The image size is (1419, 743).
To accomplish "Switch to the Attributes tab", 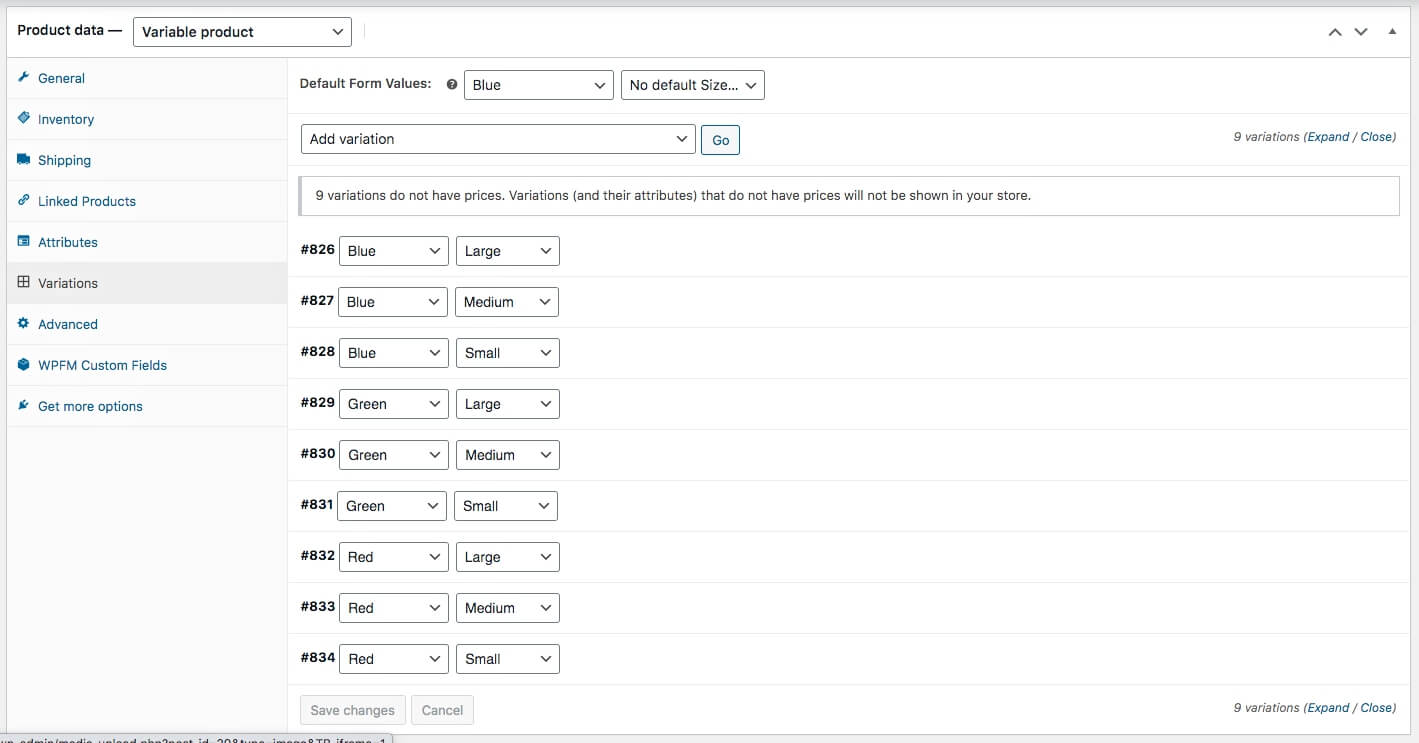I will pyautogui.click(x=147, y=242).
